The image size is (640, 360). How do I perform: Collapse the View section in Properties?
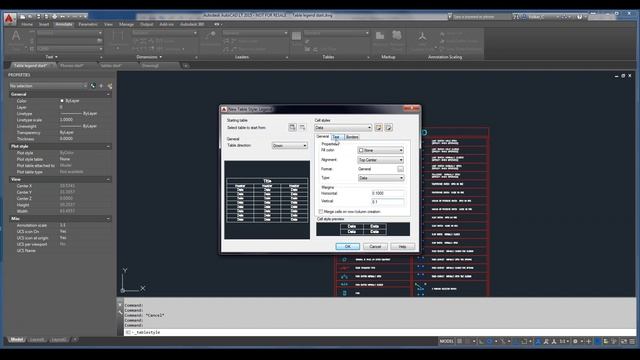pos(108,180)
